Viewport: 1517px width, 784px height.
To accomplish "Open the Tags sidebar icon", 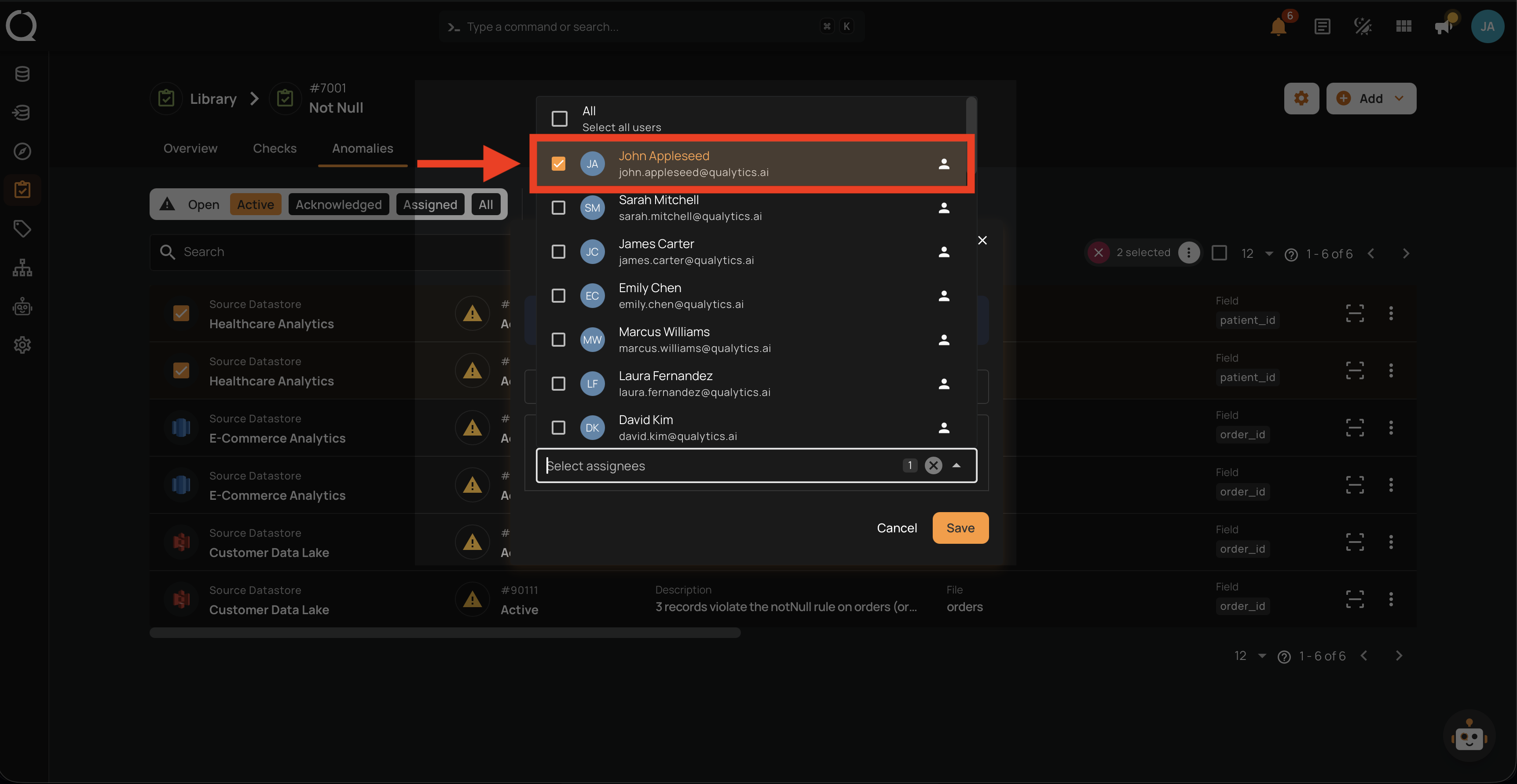I will pos(22,228).
